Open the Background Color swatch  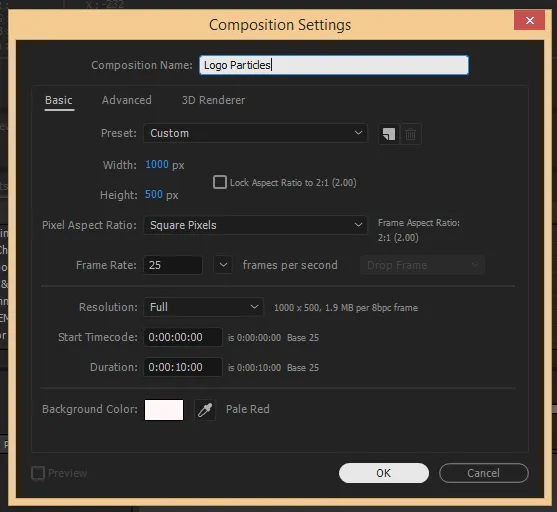coord(164,410)
